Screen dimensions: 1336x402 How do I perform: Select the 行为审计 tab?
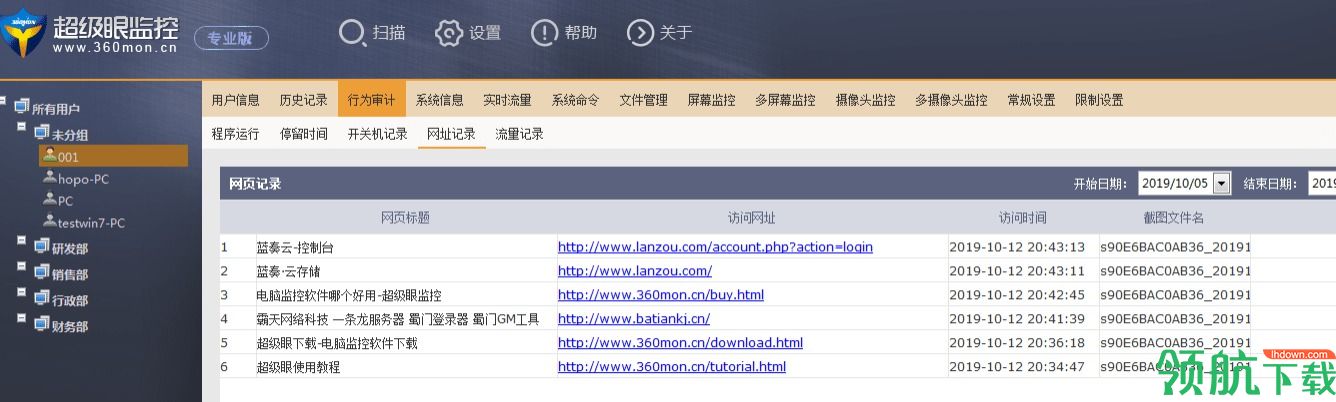pyautogui.click(x=372, y=100)
